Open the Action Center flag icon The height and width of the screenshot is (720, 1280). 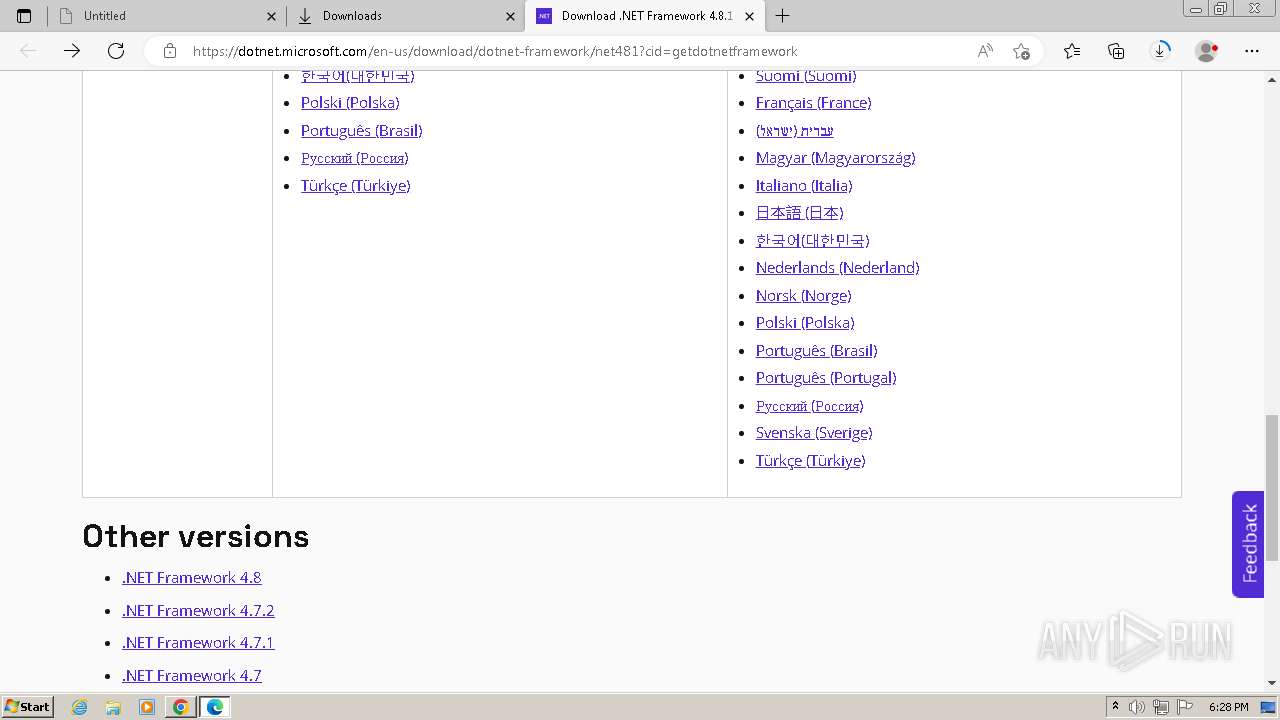(1185, 707)
